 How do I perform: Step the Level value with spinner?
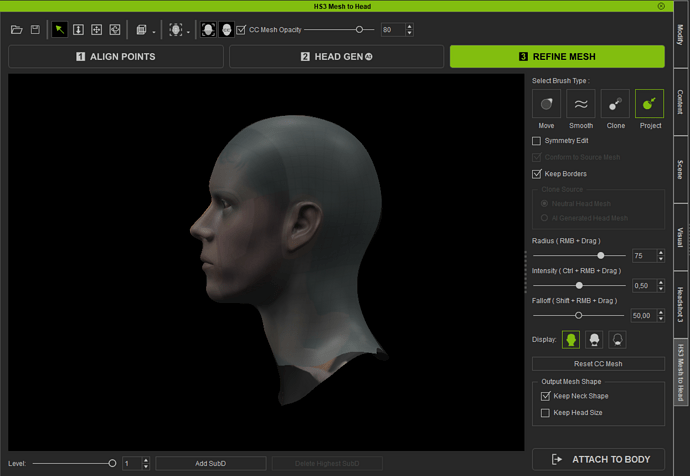pos(146,463)
